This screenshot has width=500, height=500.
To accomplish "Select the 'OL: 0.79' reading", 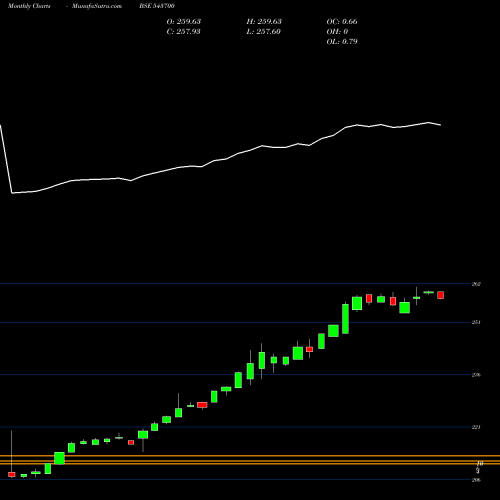I will [x=342, y=41].
